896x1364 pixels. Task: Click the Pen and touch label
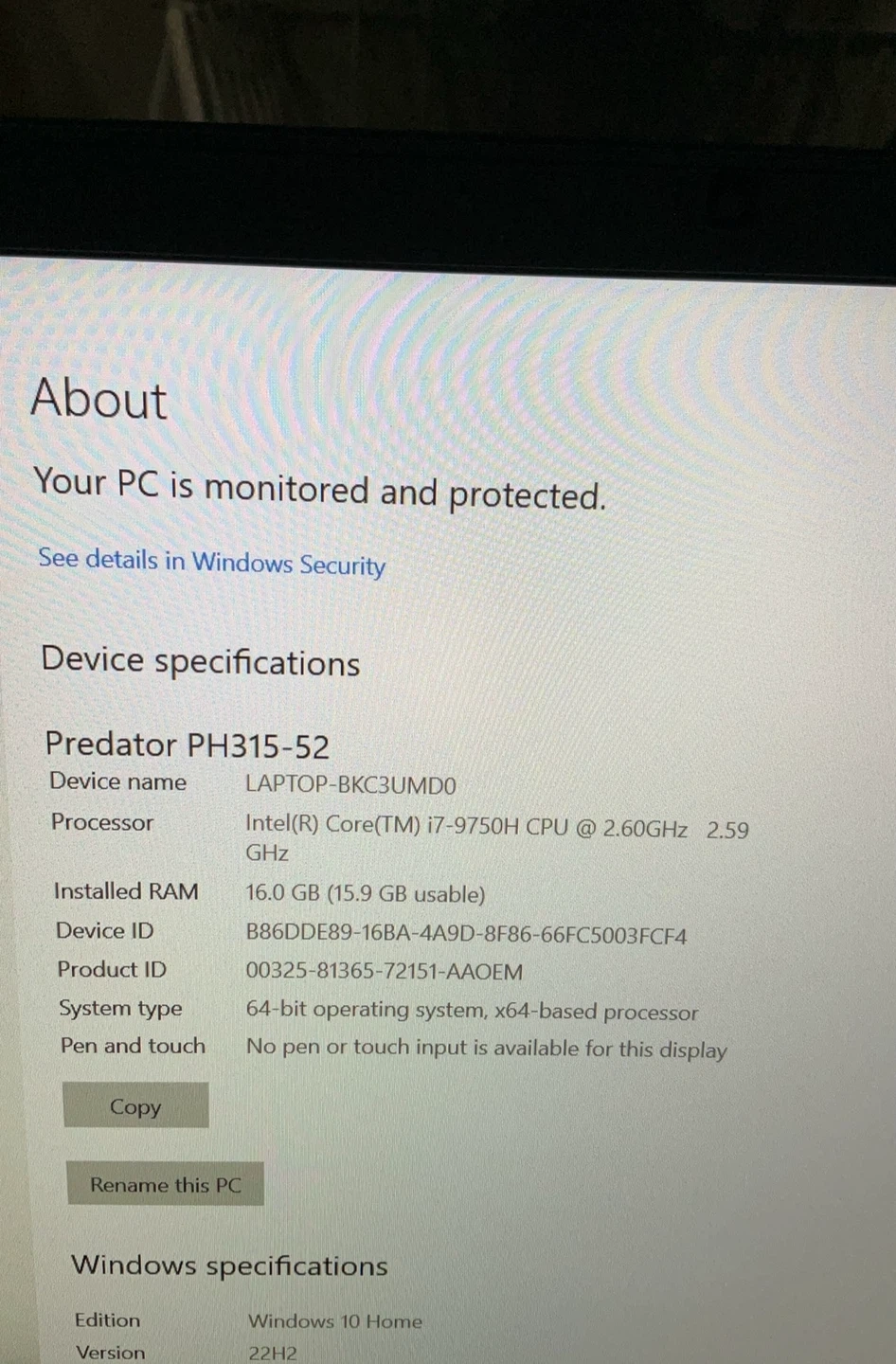click(133, 1046)
